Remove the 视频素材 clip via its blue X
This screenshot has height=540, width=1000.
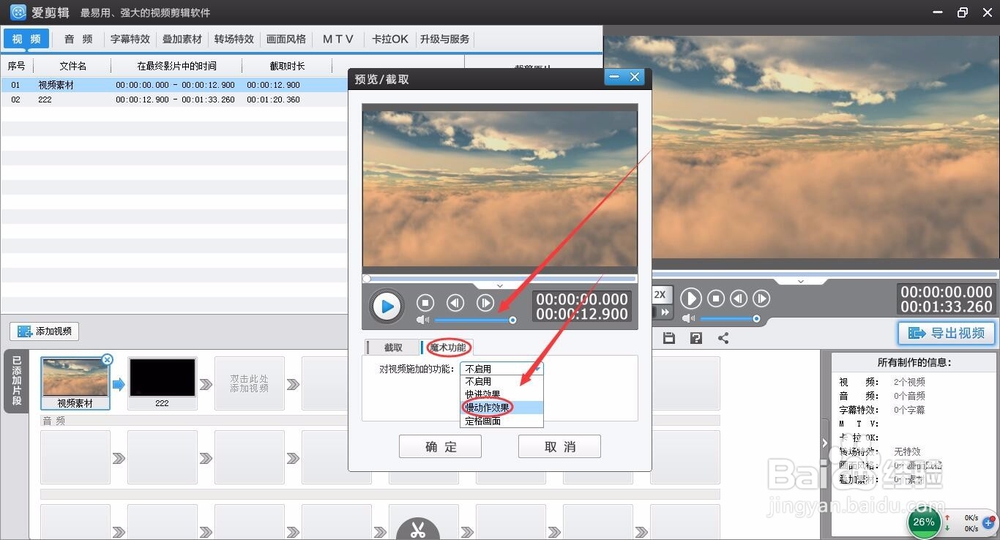tap(107, 360)
